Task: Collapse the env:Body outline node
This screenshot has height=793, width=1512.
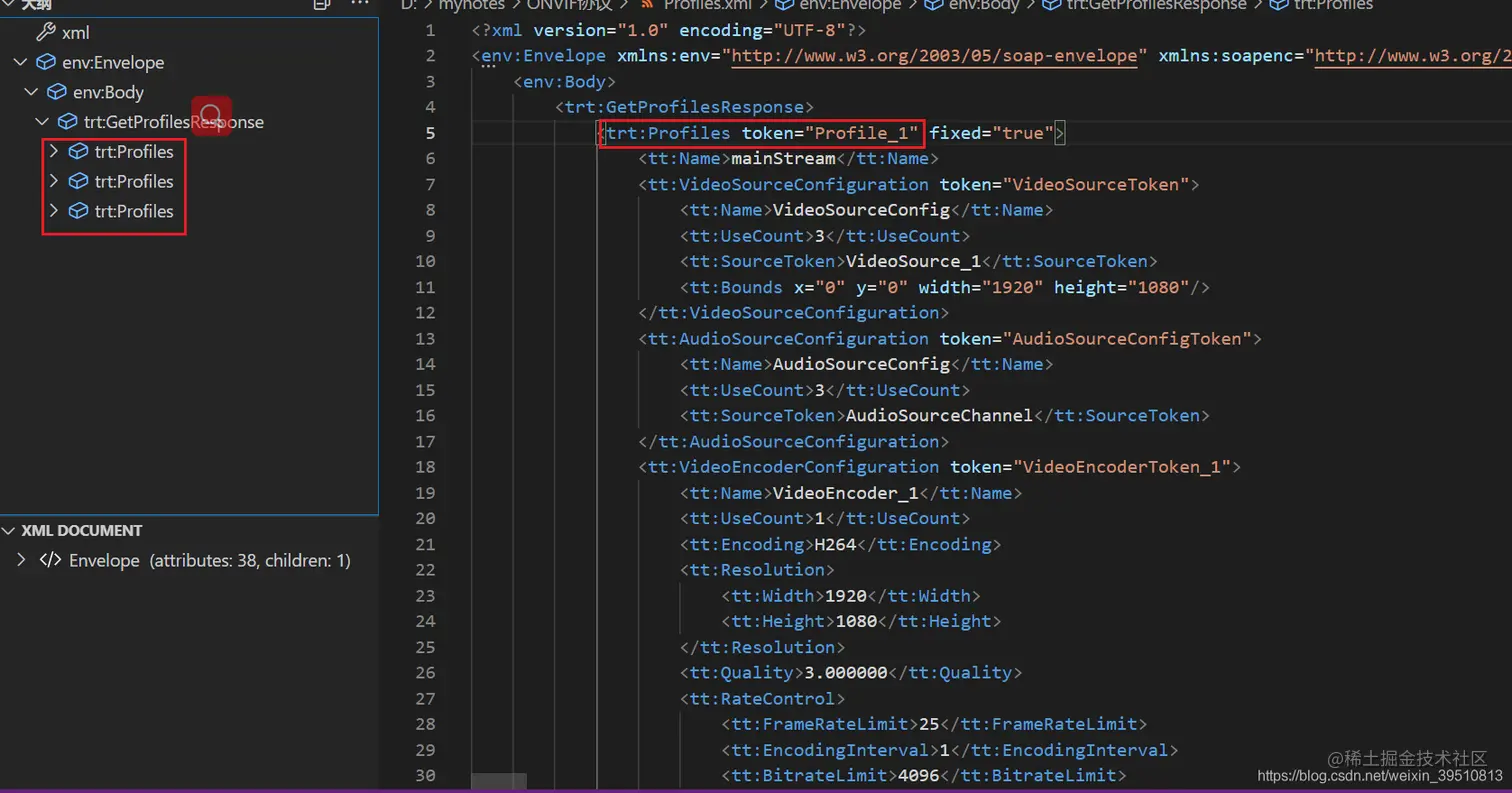Action: (x=31, y=93)
